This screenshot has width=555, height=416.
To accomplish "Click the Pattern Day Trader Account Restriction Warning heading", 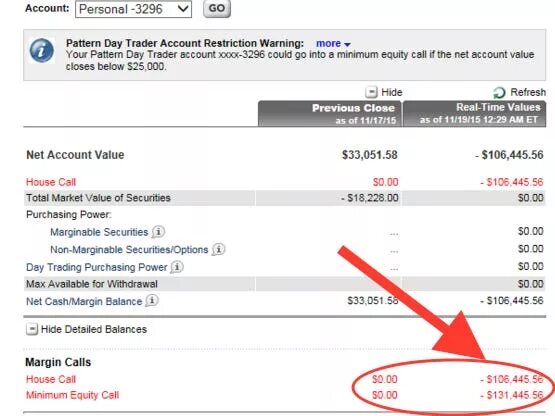I will (x=185, y=43).
